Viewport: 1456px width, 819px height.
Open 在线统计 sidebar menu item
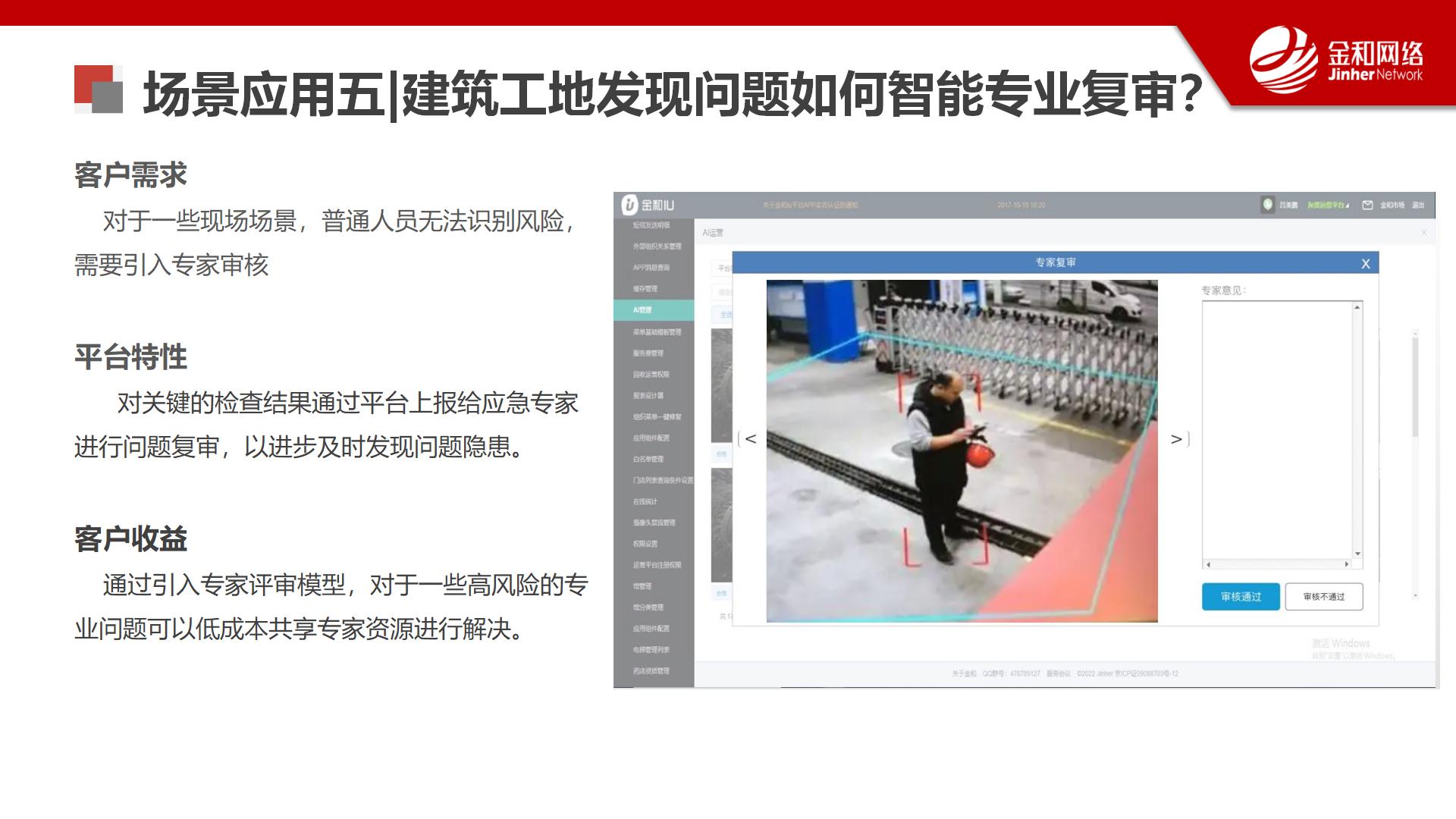coord(645,501)
